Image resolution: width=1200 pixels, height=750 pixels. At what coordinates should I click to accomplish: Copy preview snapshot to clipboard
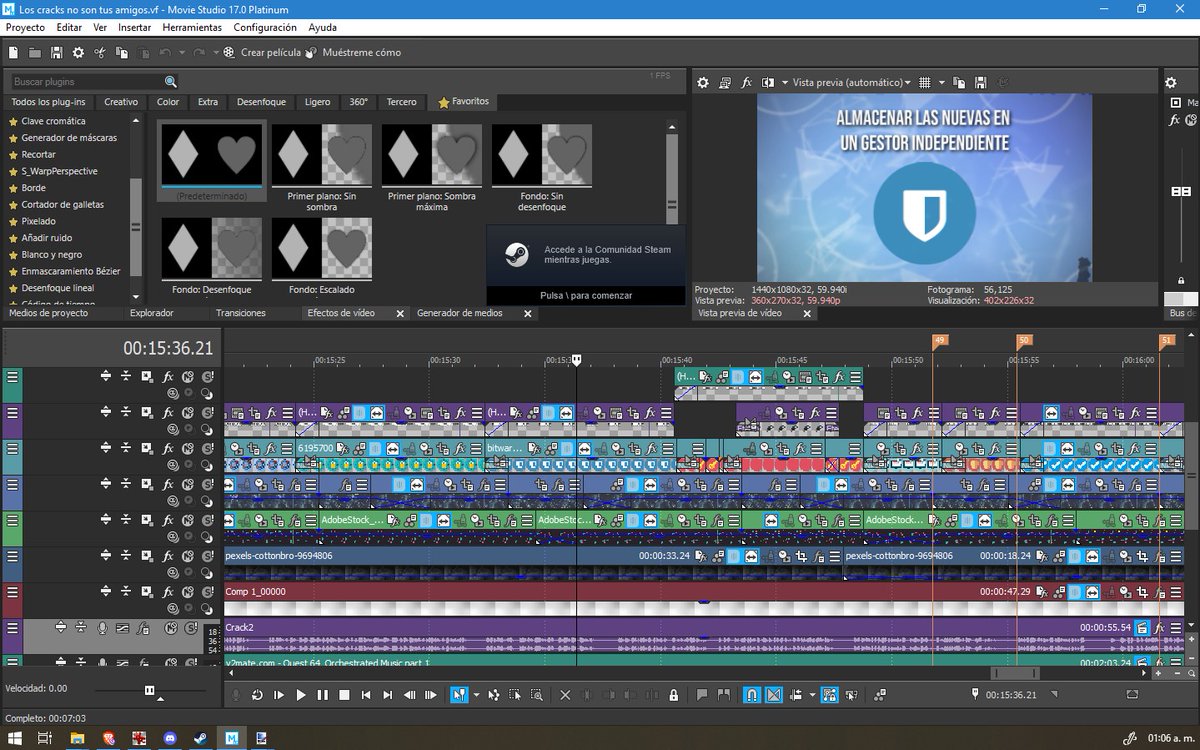959,82
